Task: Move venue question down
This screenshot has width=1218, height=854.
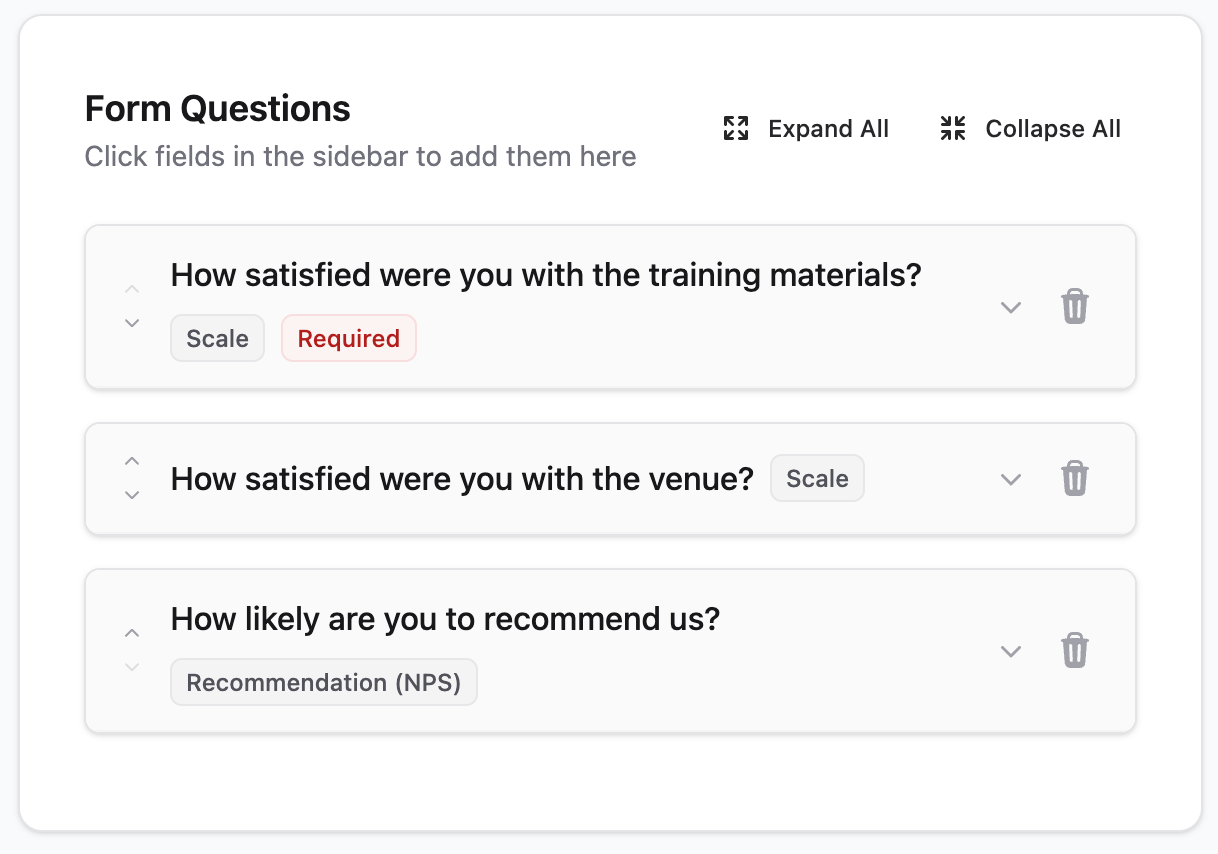Action: (132, 494)
